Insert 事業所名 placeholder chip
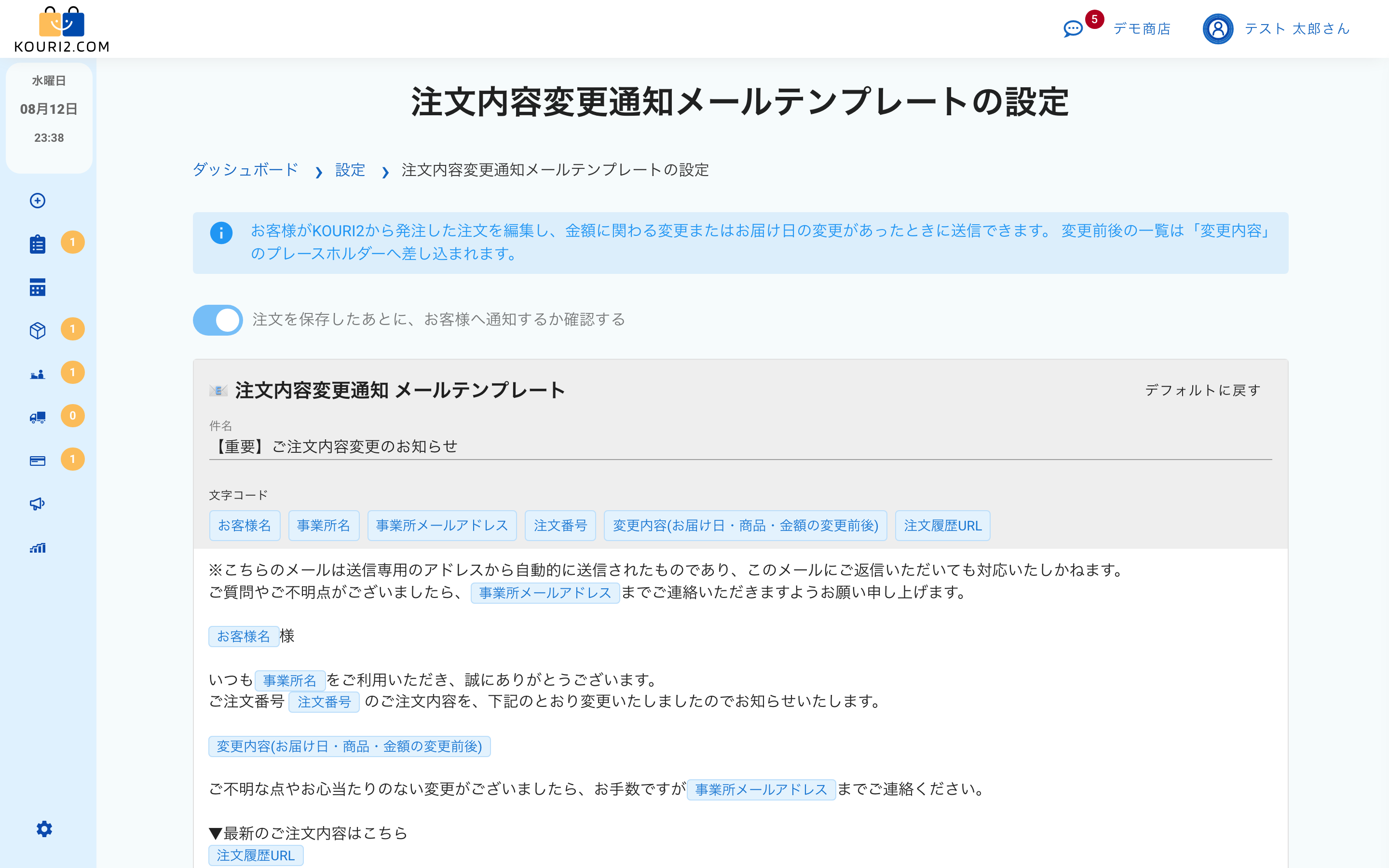1389x868 pixels. coord(324,525)
